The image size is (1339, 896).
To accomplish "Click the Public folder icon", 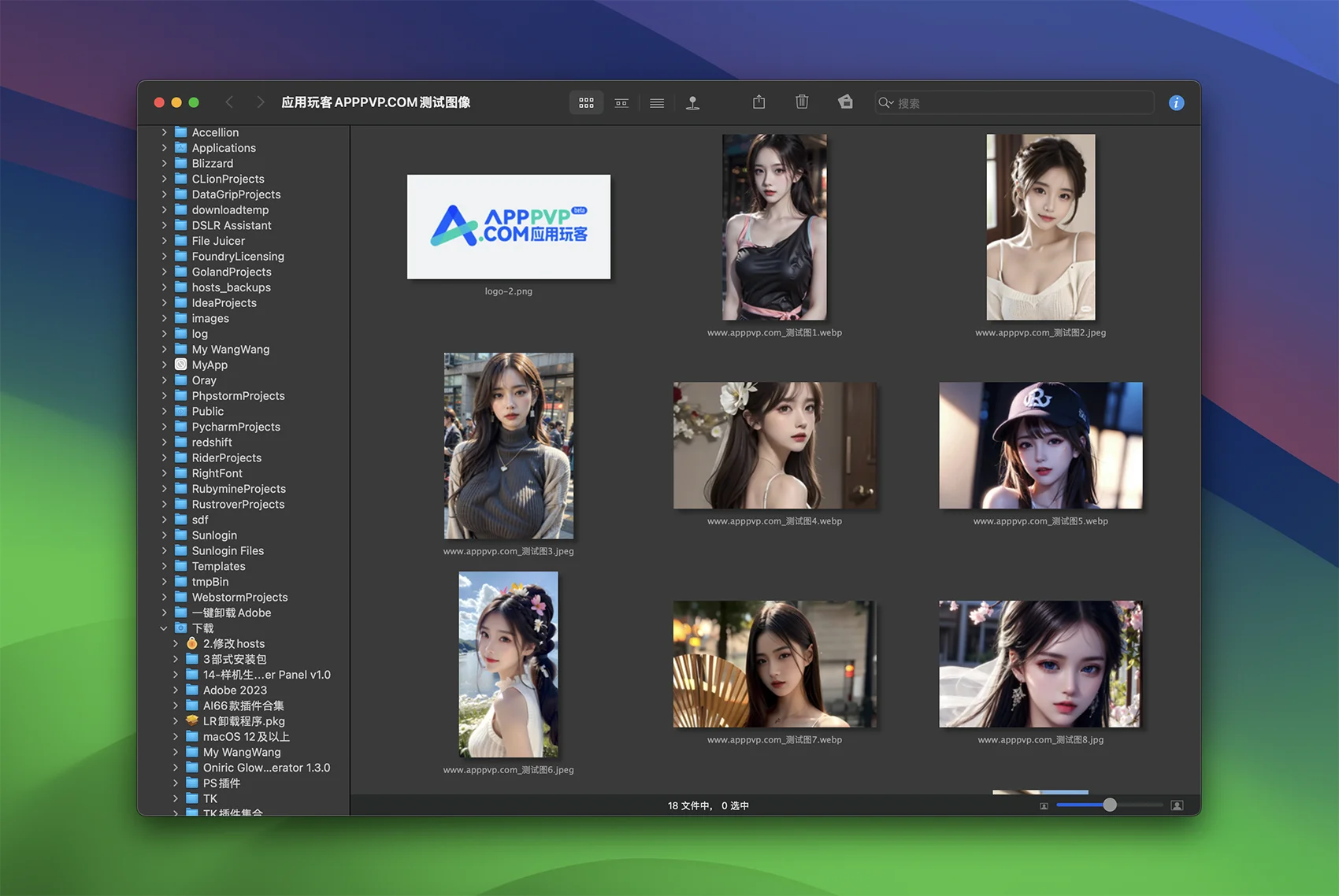I will pyautogui.click(x=181, y=411).
